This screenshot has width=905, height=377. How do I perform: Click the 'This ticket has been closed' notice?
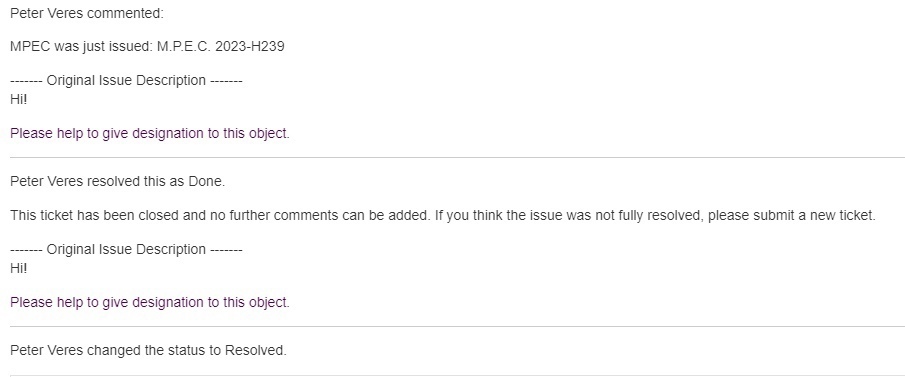[443, 215]
